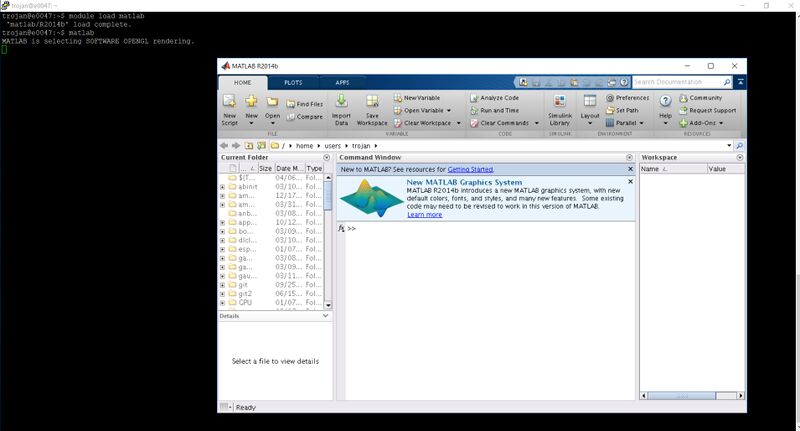The height and width of the screenshot is (431, 800).
Task: Go up one folder level
Action: point(248,146)
